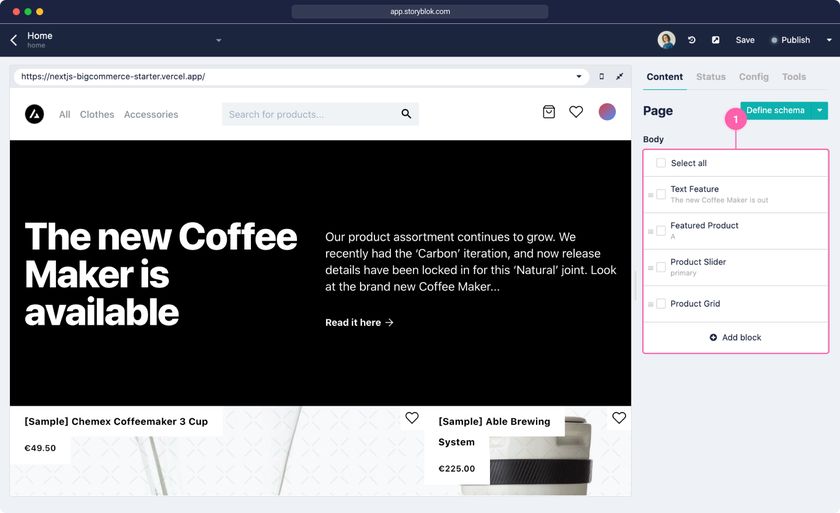The image size is (840, 513).
Task: Open the user avatar in the top bar
Action: point(666,40)
